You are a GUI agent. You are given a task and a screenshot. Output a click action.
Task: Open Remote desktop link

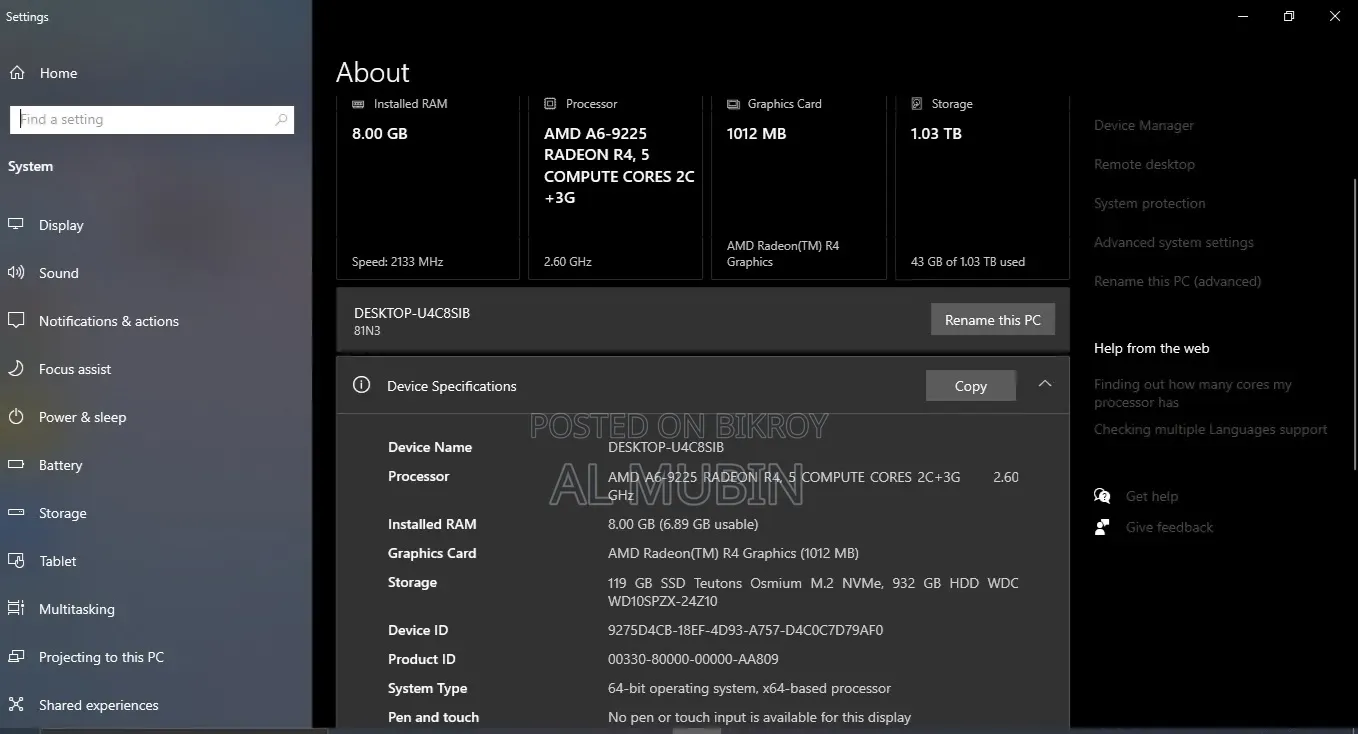pyautogui.click(x=1144, y=164)
